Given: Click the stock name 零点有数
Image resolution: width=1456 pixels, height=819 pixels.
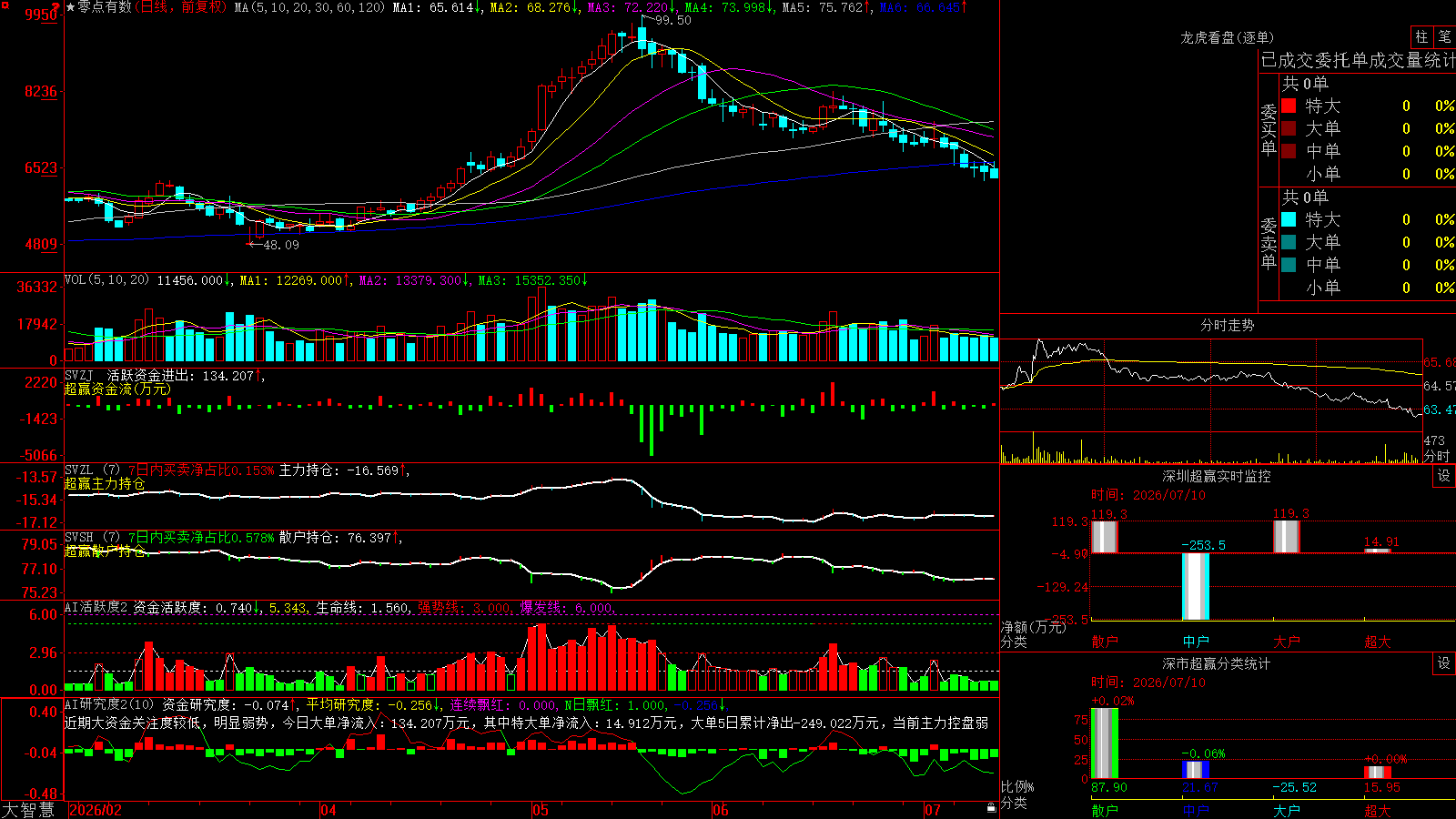Looking at the screenshot, I should (x=105, y=7).
